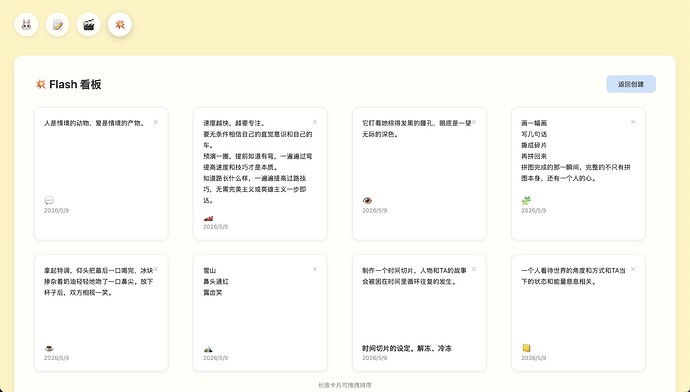Screen dimensions: 690x392
Task: Open the notepad pencil icon page
Action: point(58,24)
